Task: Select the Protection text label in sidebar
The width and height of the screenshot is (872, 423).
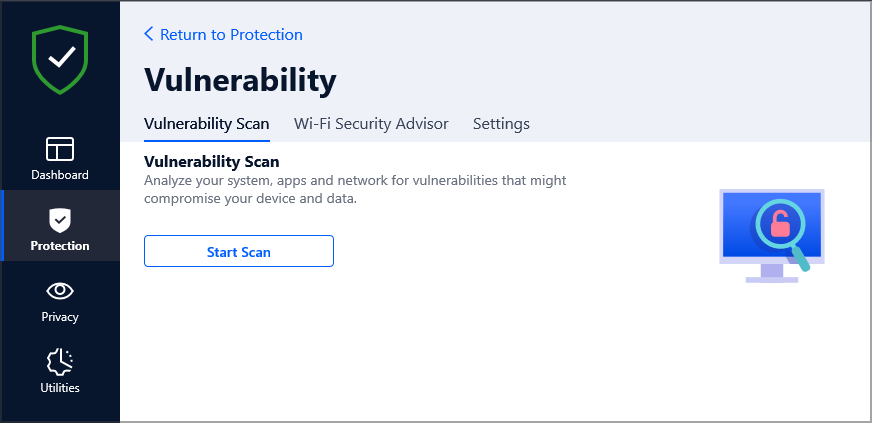Action: (x=60, y=246)
